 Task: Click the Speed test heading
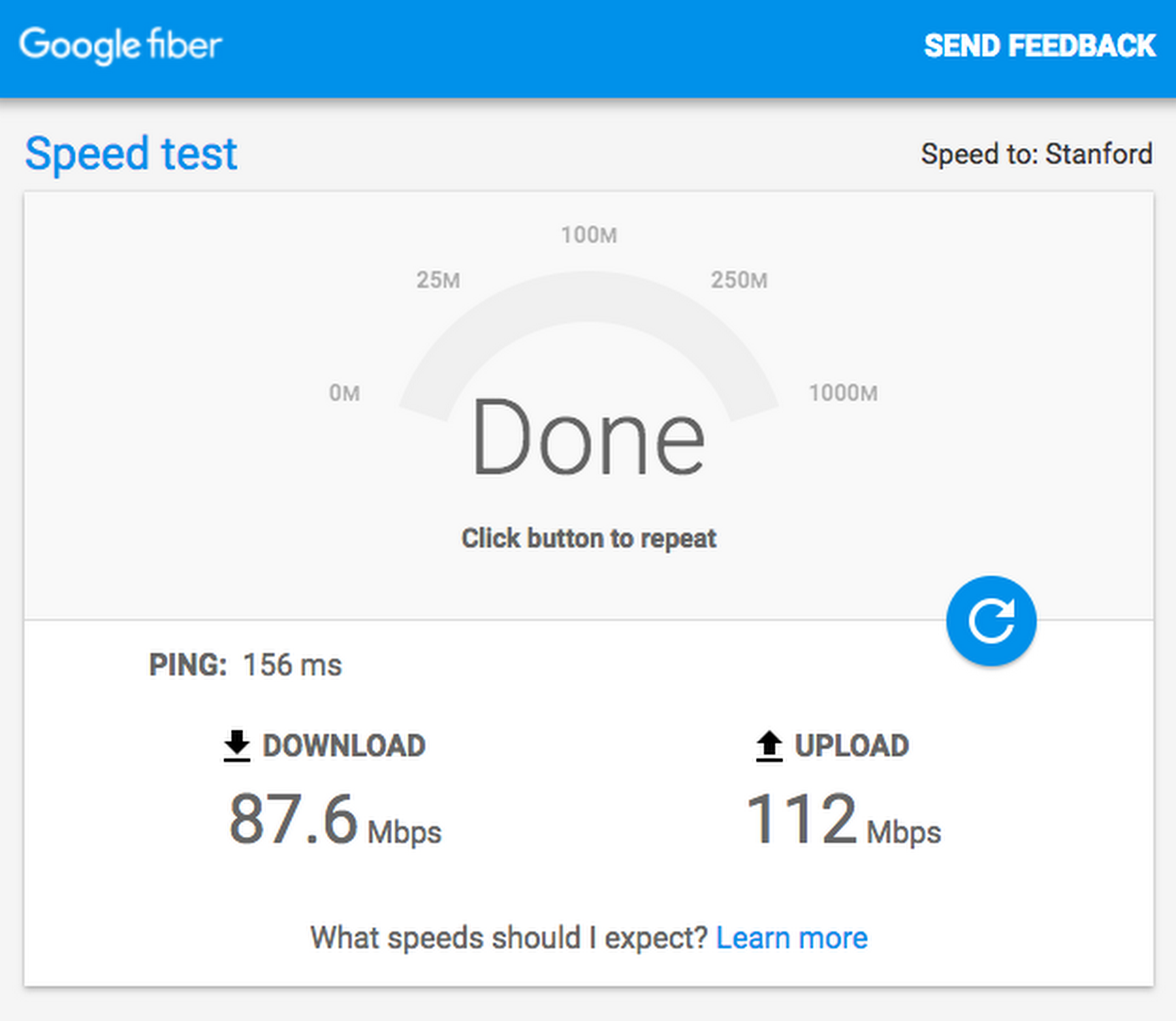pyautogui.click(x=131, y=154)
